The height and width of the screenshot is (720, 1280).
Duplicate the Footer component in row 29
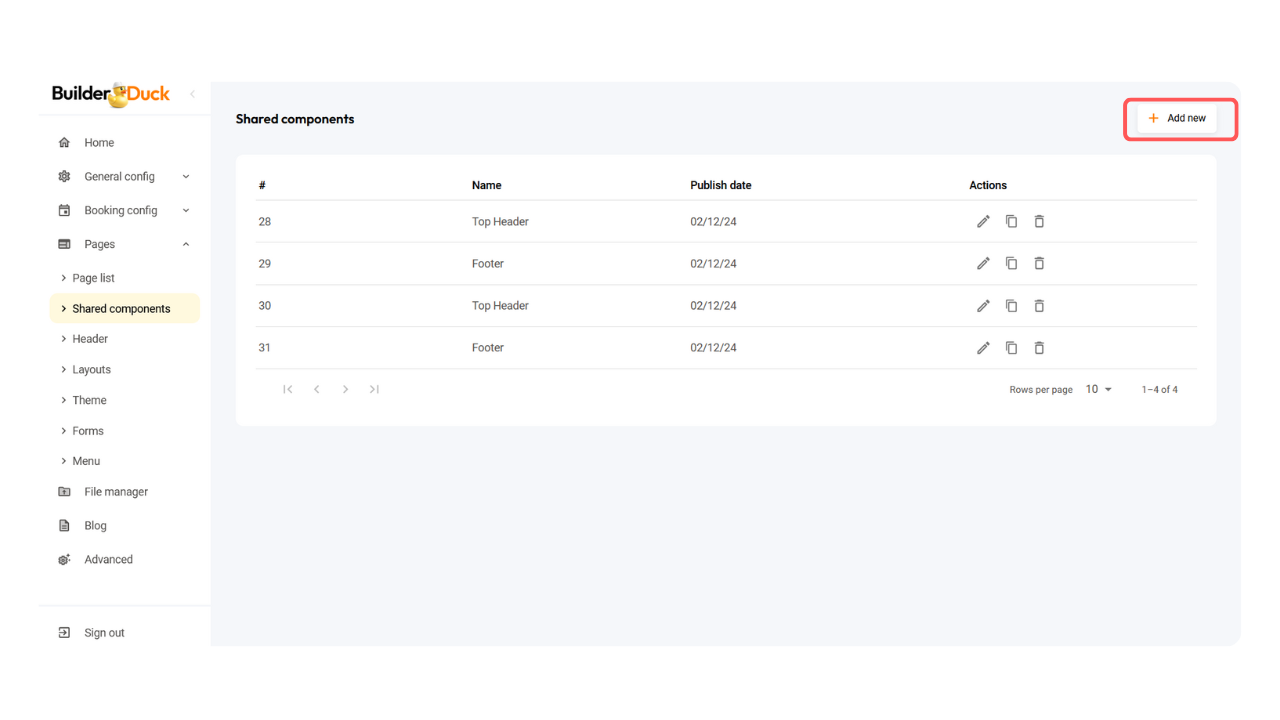click(1011, 263)
